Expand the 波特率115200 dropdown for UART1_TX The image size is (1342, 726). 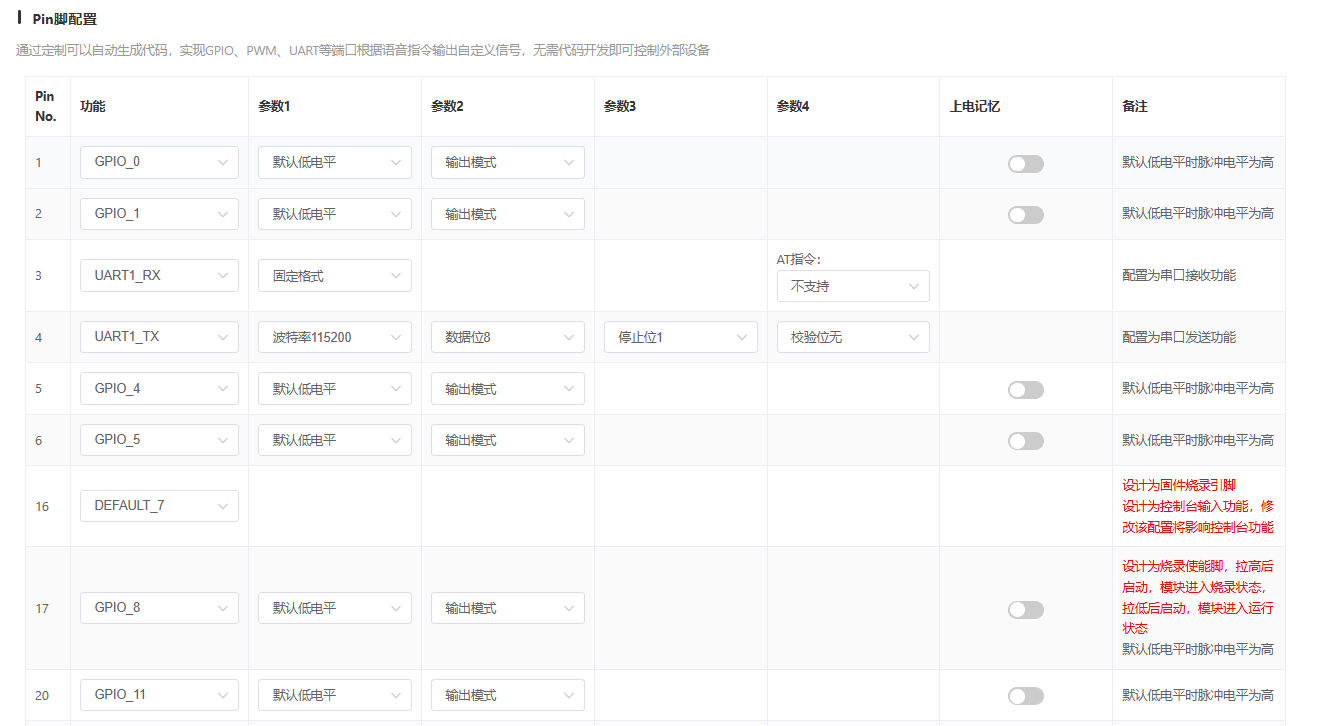coord(334,337)
